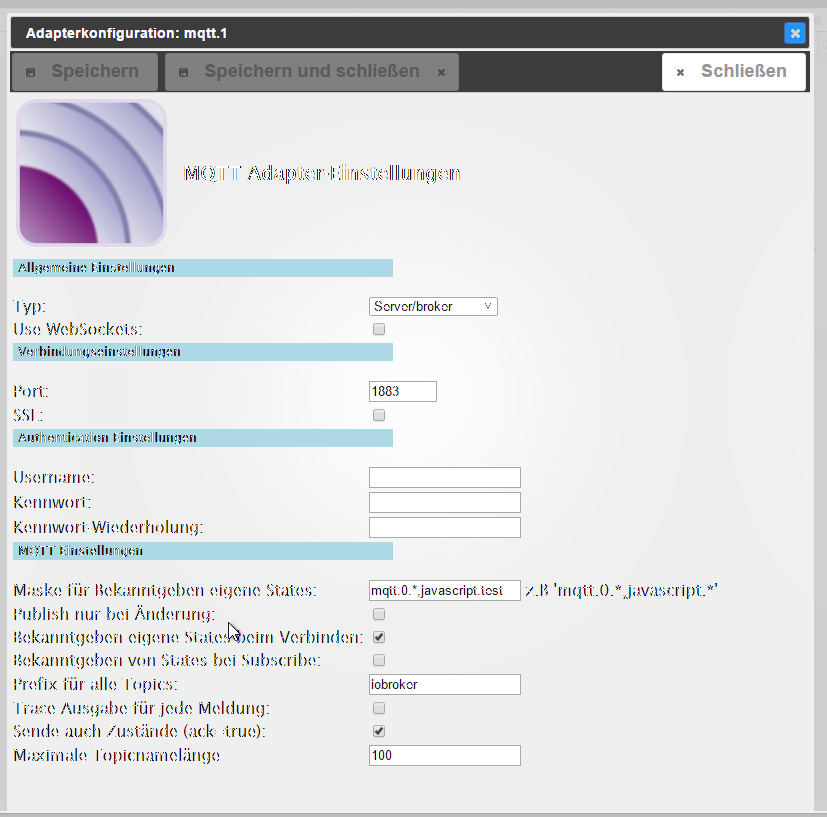
Task: Close the dialog with blue X icon
Action: pos(794,33)
